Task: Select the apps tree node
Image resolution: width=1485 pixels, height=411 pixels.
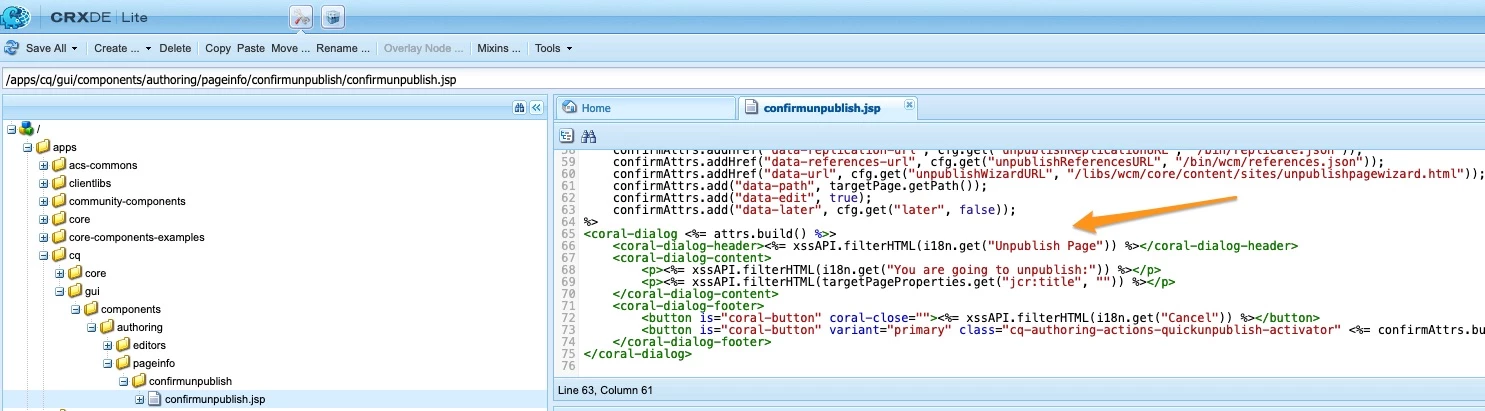Action: tap(64, 147)
